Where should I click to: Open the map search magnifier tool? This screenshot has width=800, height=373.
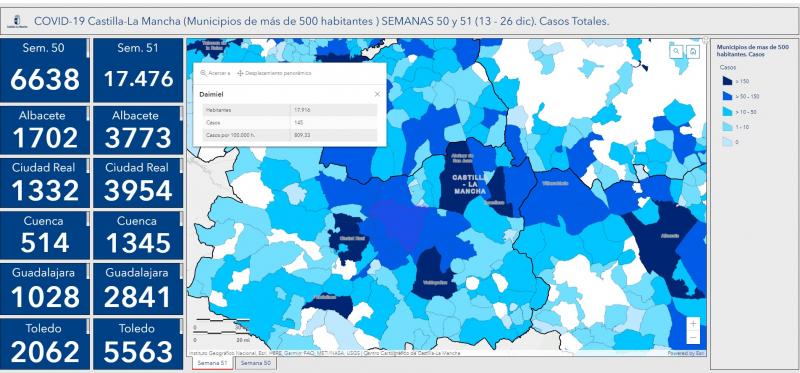coord(677,51)
